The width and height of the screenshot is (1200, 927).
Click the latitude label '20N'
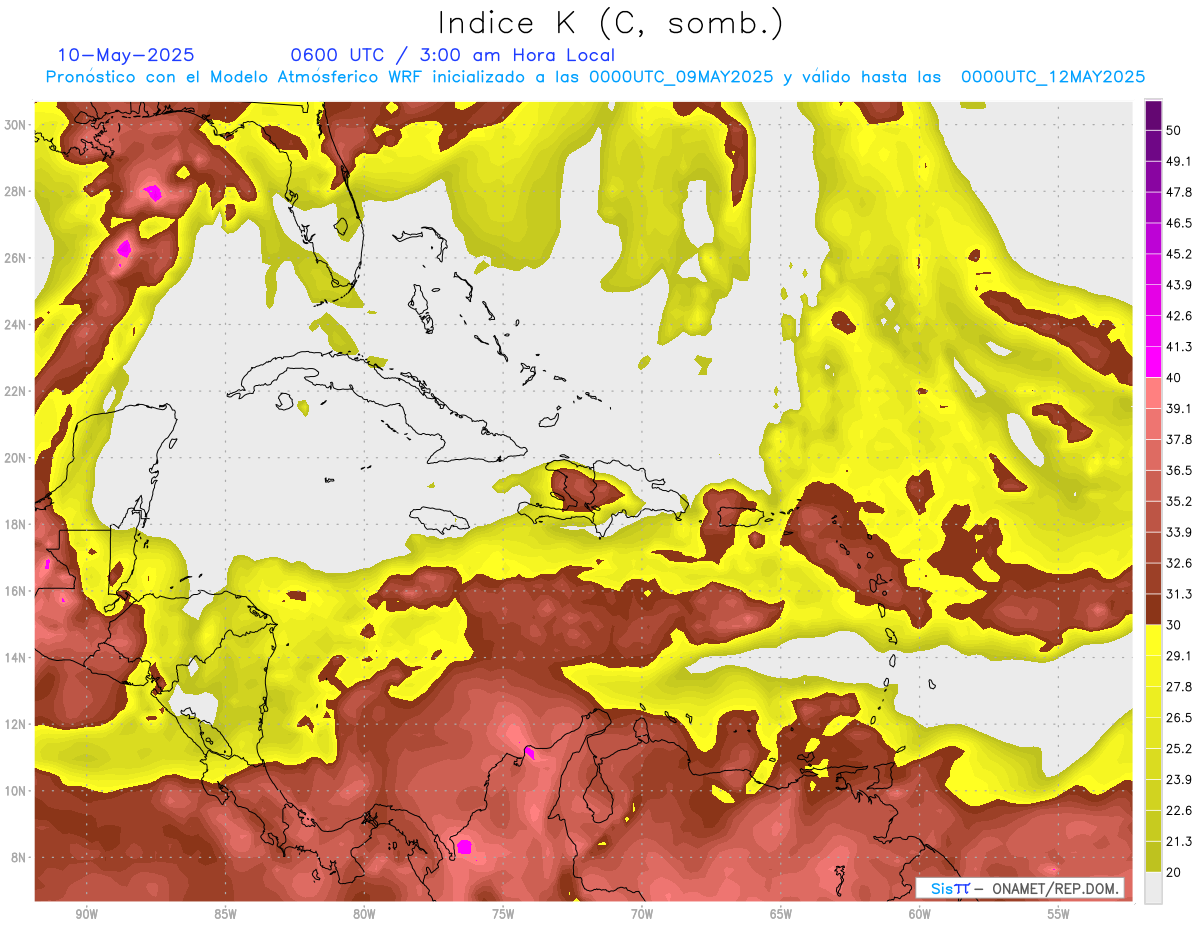pos(16,458)
